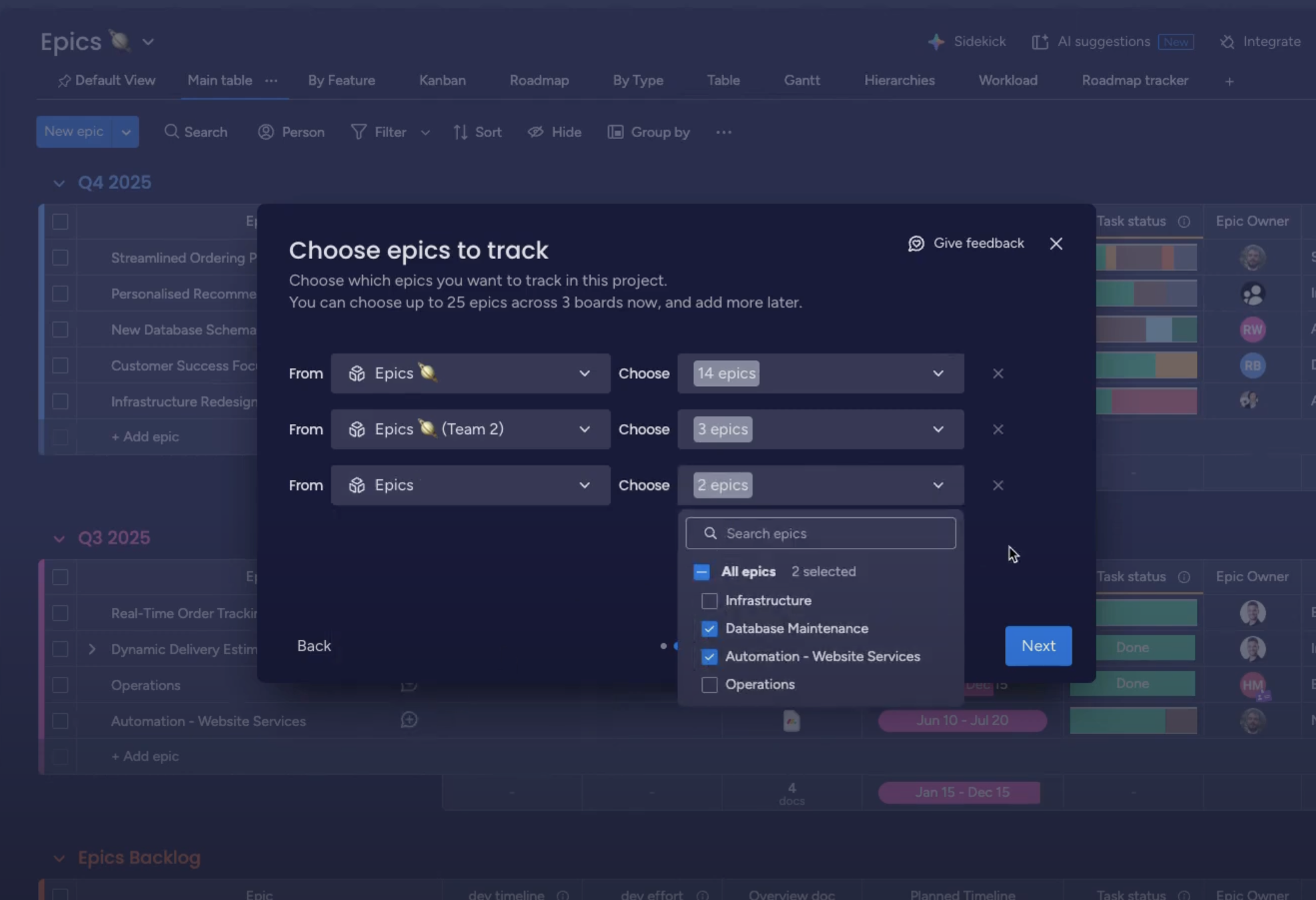The image size is (1316, 900).
Task: Open the 14 epics Choose dropdown
Action: click(x=820, y=373)
